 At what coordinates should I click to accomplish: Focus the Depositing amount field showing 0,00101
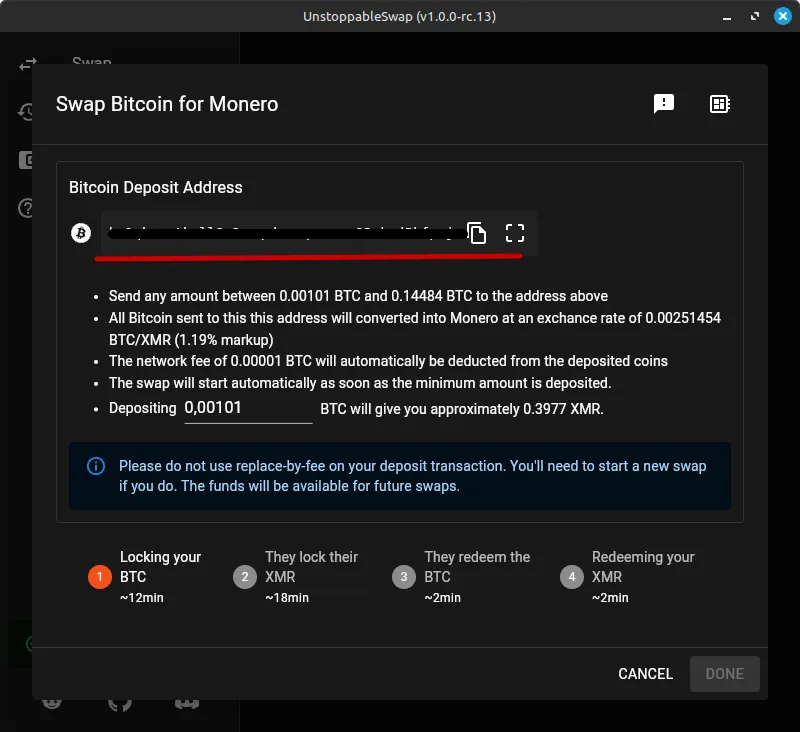pos(248,409)
